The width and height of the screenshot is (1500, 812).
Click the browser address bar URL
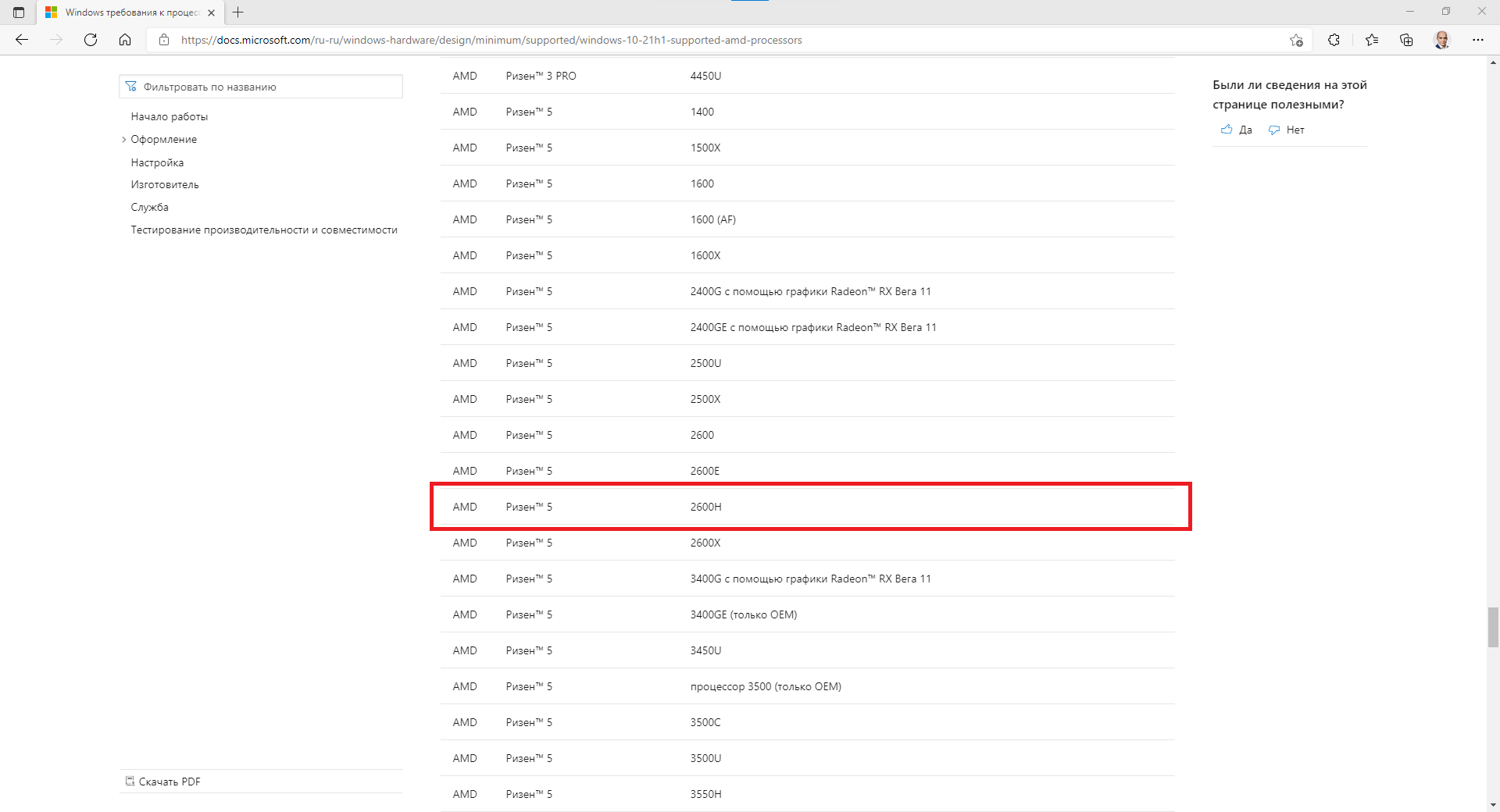click(491, 40)
